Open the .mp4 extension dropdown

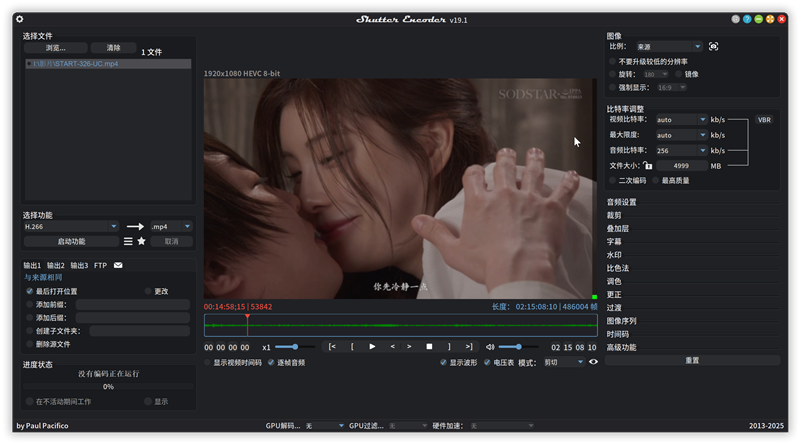171,226
